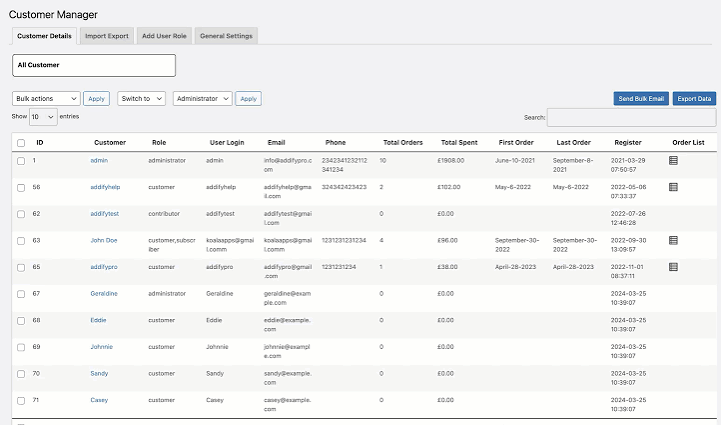
Task: Open the admin customer link
Action: coord(99,161)
